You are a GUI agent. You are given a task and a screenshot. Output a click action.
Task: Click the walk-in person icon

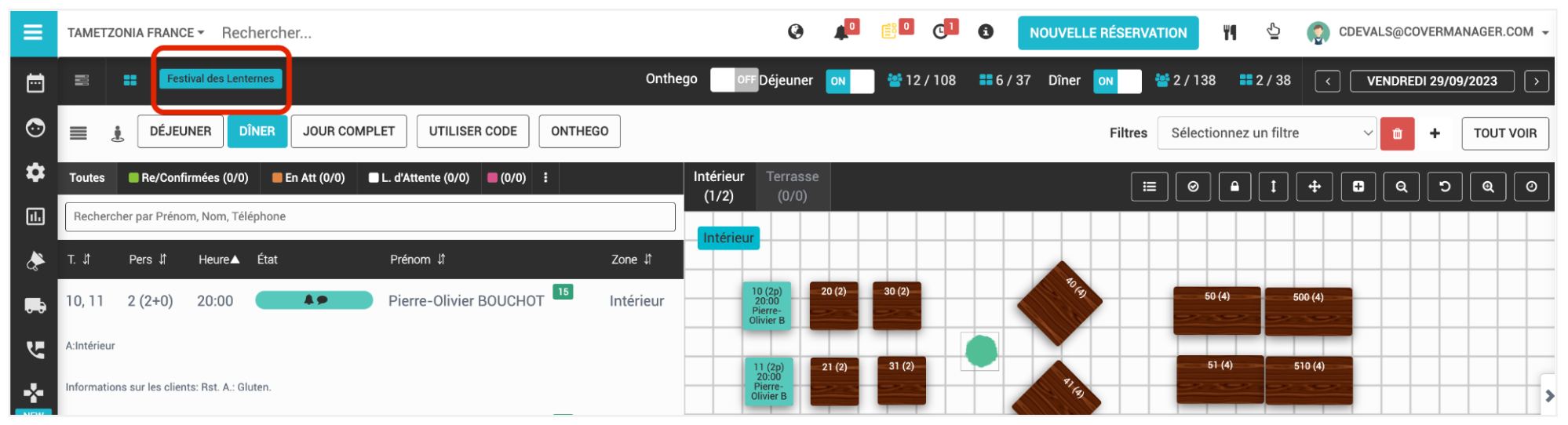(118, 133)
